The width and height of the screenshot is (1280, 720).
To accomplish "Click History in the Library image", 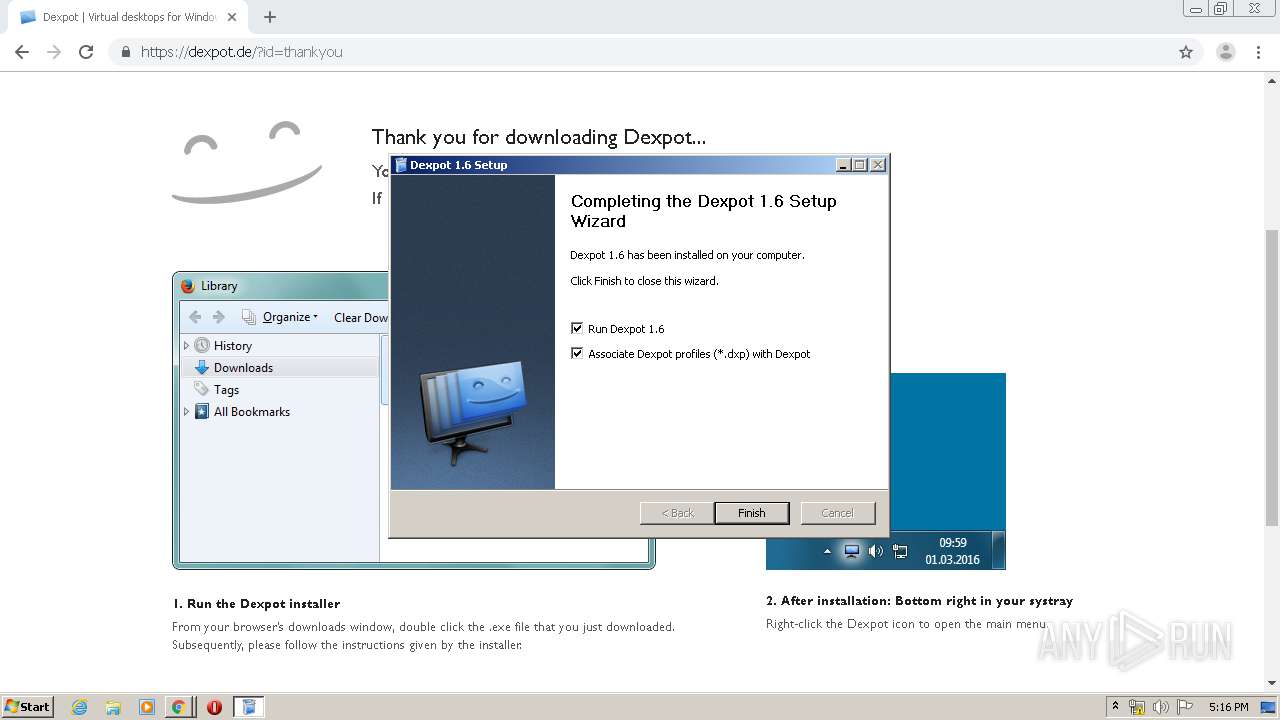I will 232,345.
